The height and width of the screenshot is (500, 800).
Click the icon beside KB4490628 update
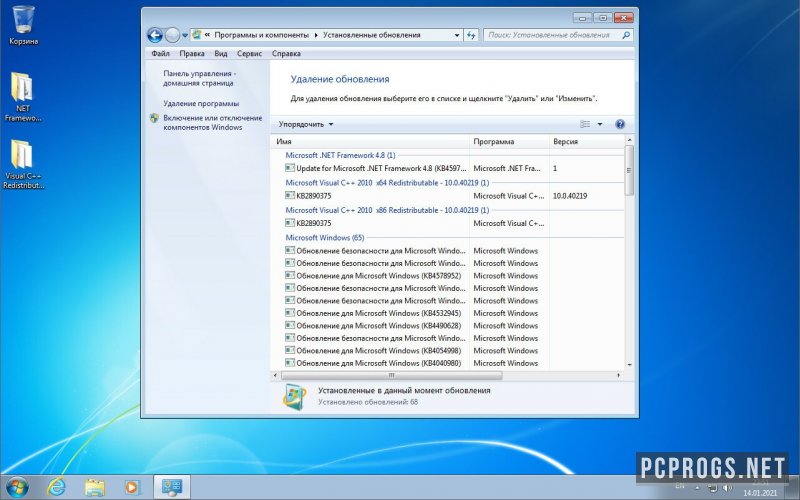pyautogui.click(x=290, y=325)
